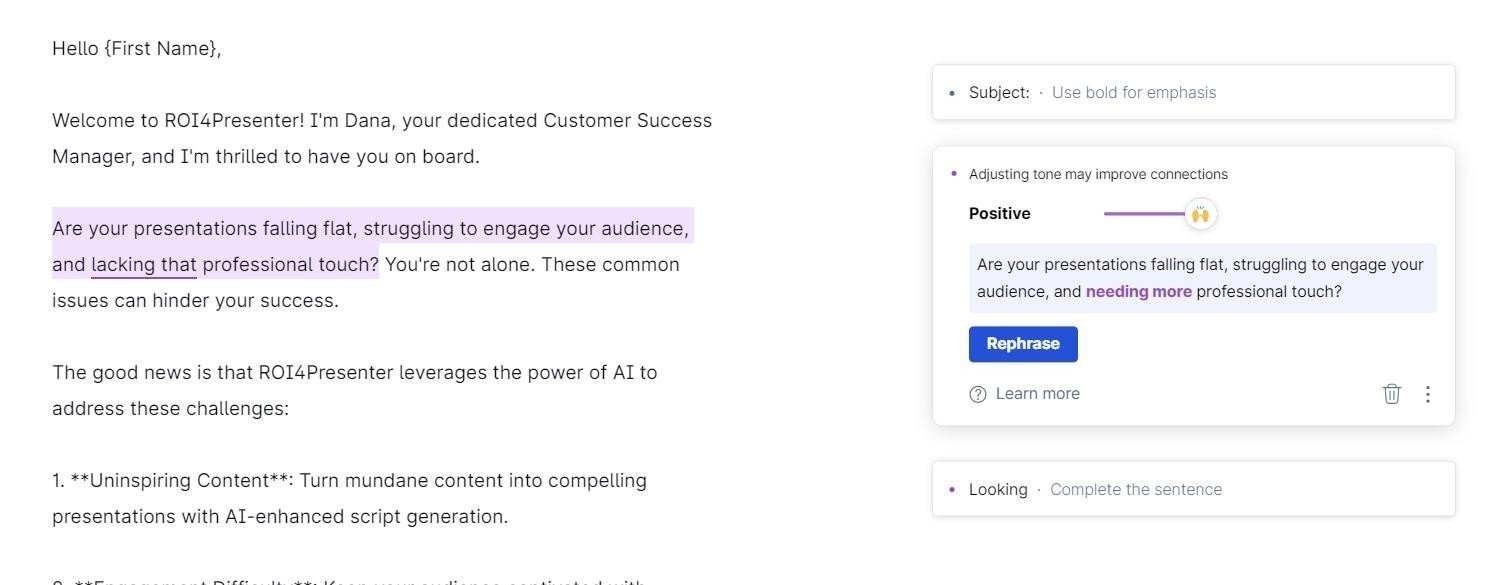Click the question mark icon beside Learn more
Viewport: 1487px width, 585px height.
click(x=978, y=393)
